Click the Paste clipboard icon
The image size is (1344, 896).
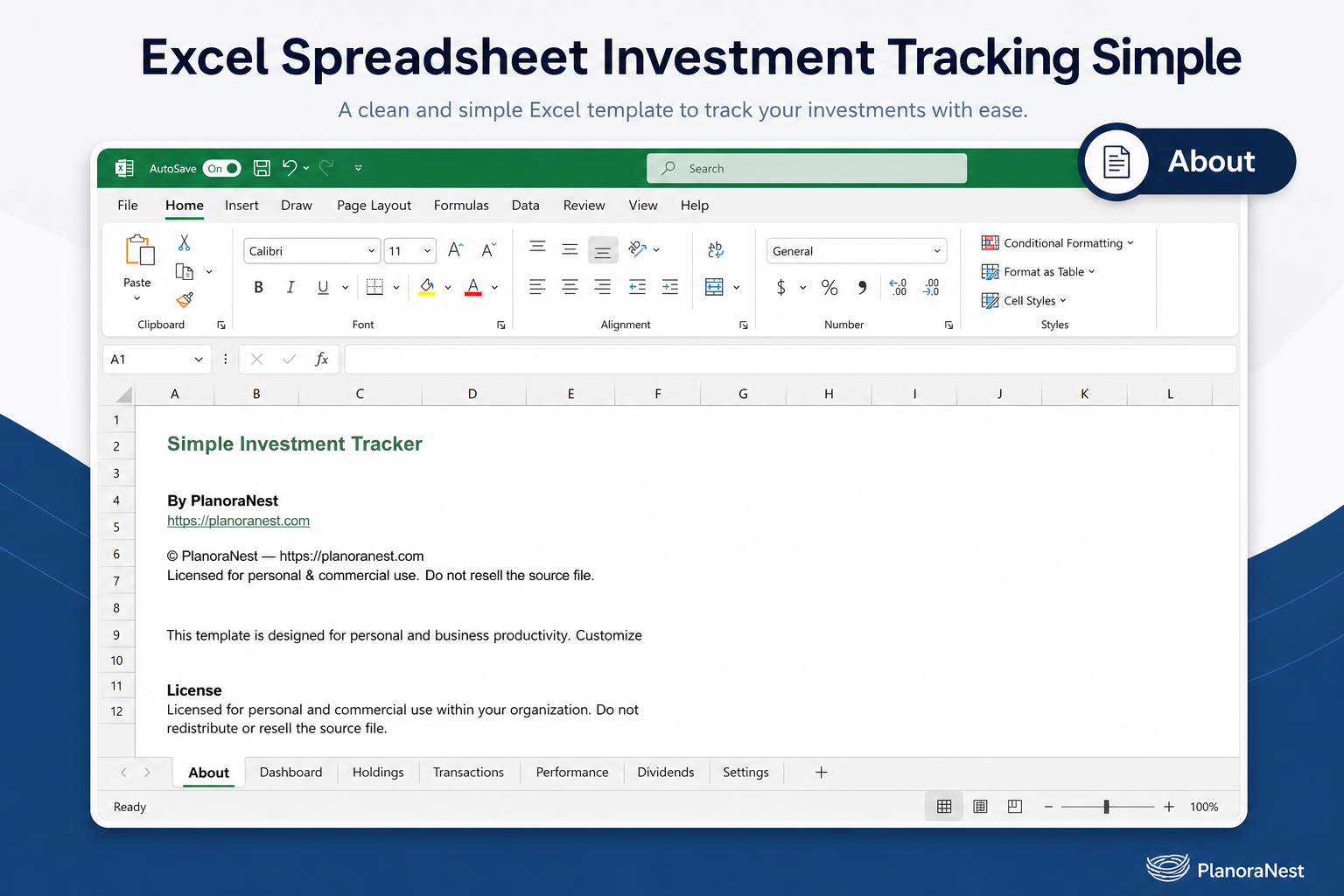point(140,250)
